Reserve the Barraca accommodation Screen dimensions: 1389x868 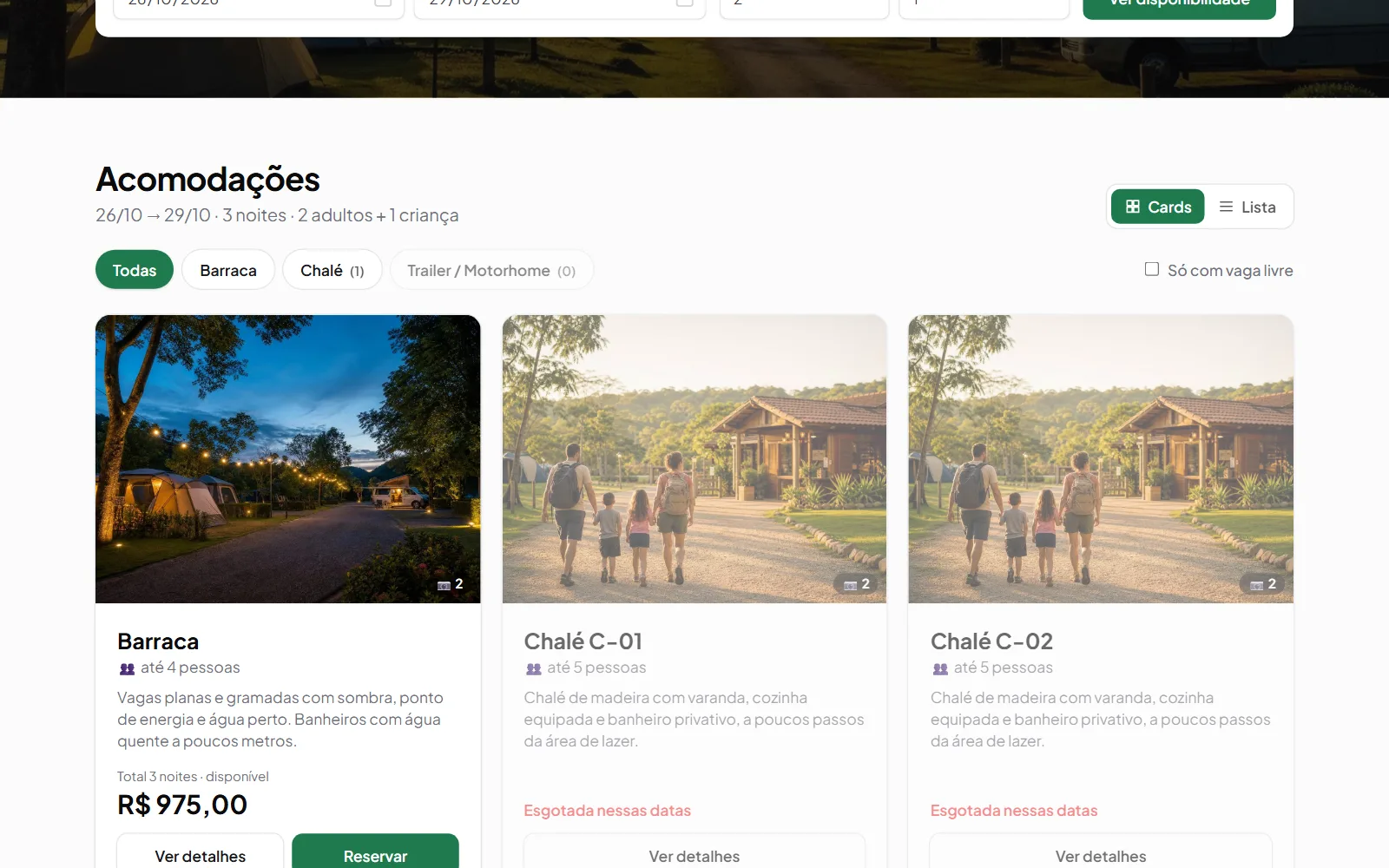[x=375, y=854]
